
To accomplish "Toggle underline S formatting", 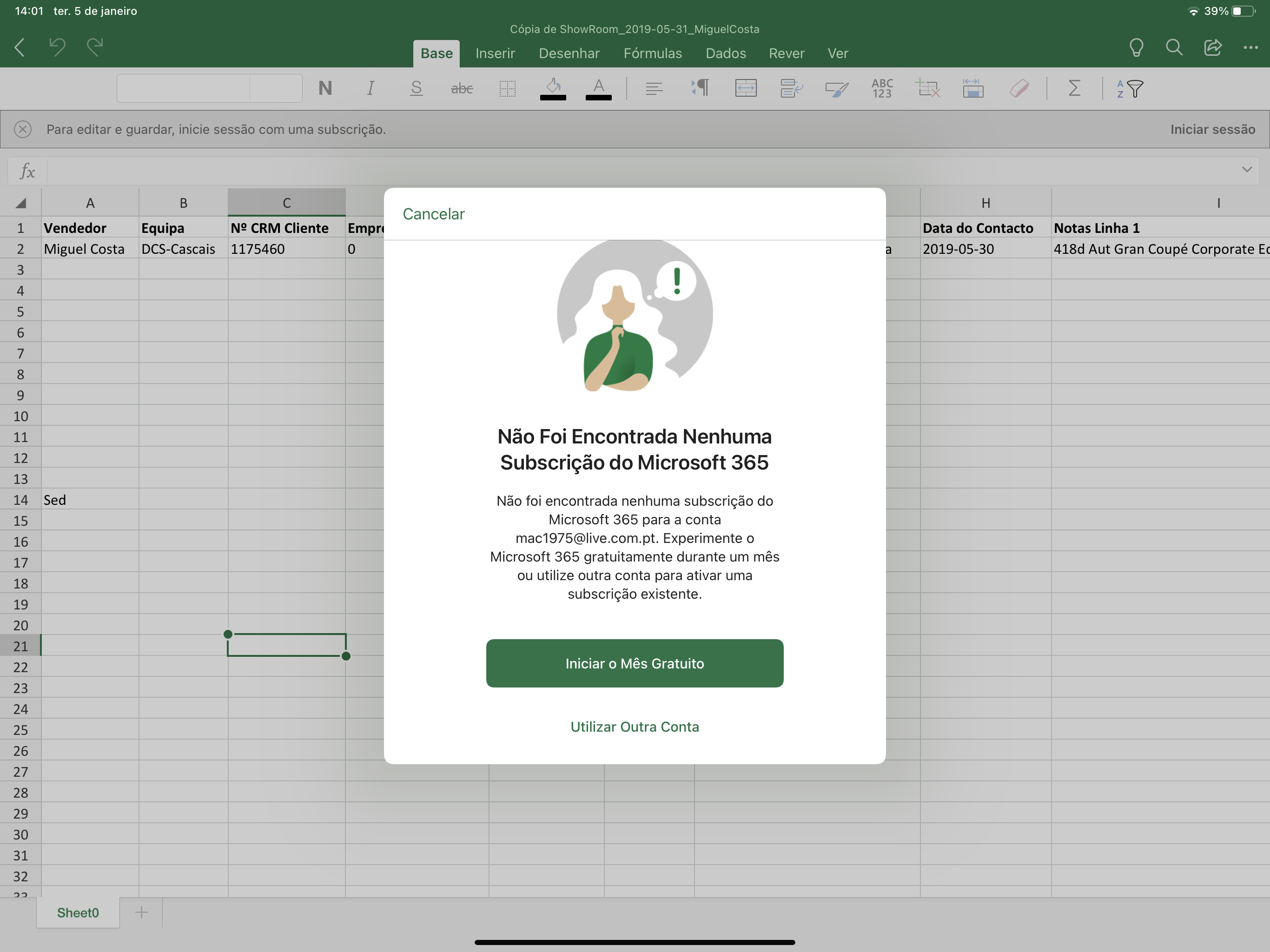I will pos(416,88).
